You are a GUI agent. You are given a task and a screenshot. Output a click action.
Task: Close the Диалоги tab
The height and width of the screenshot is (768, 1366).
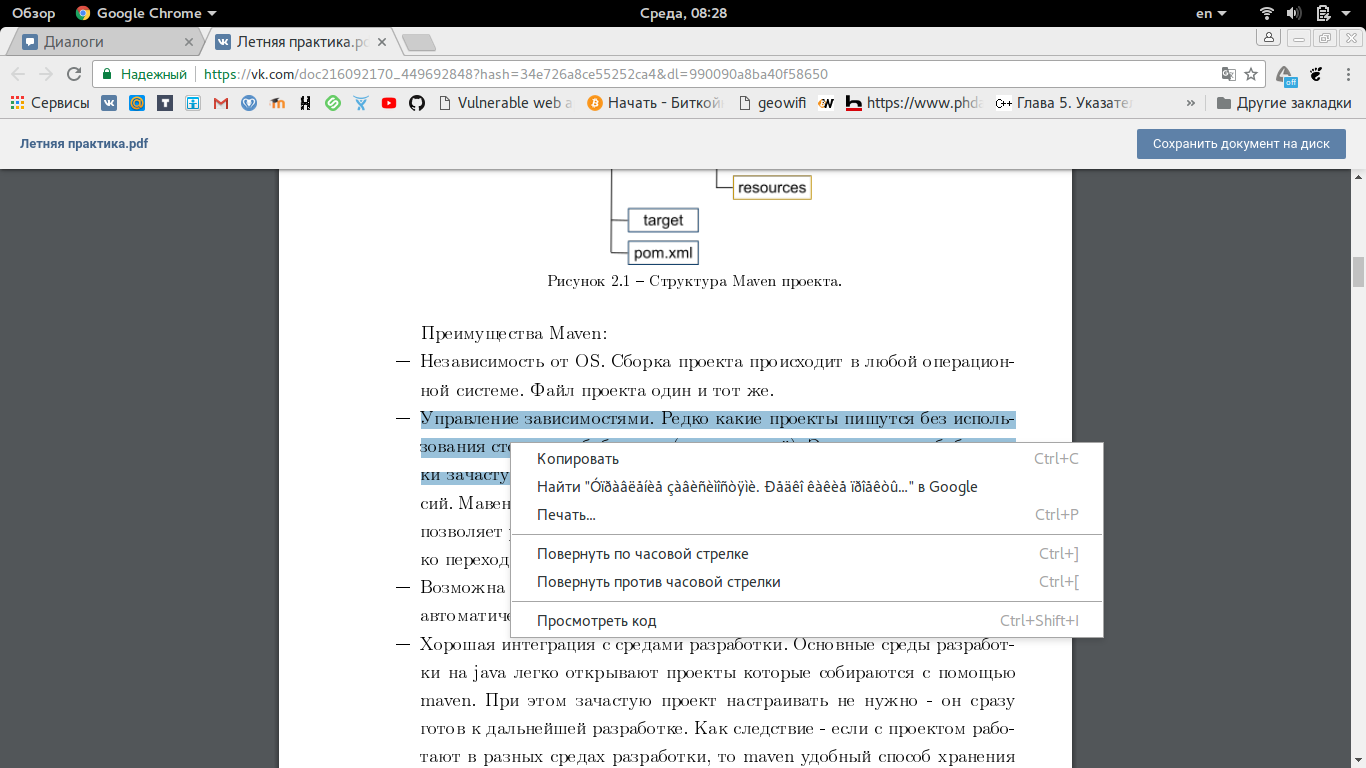pos(189,42)
